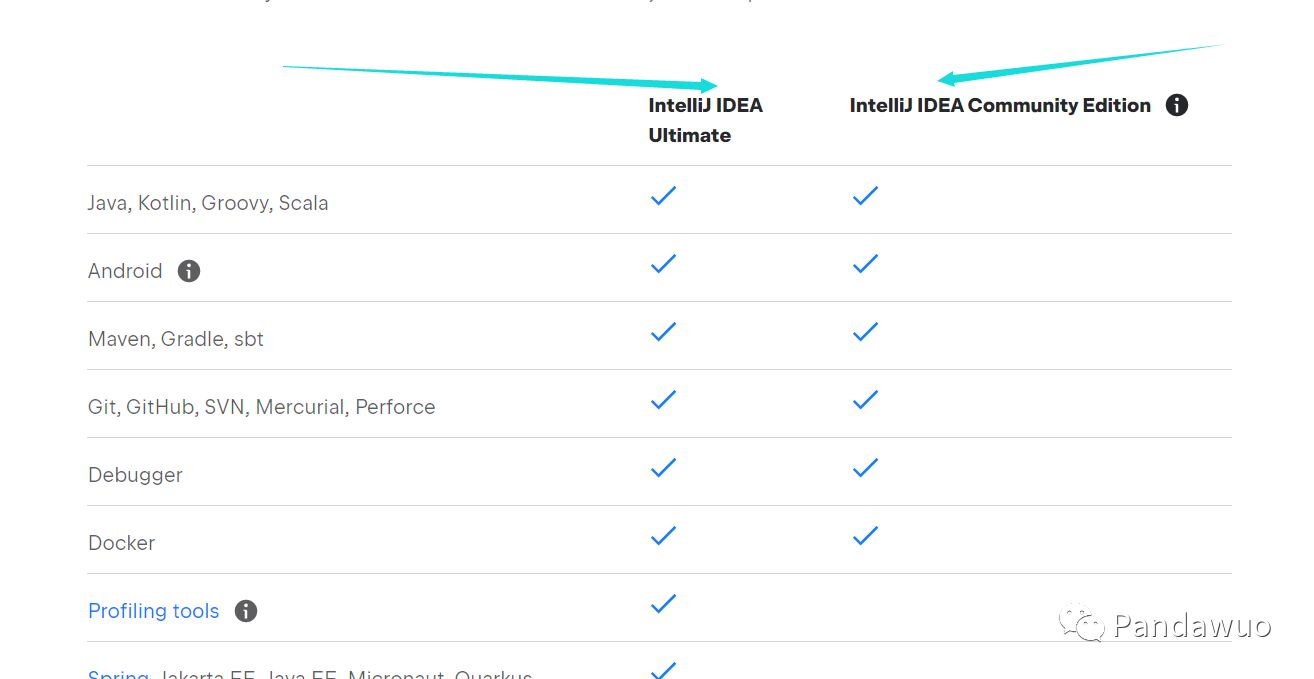Click the Maven, Gradle, sbt row label
The height and width of the screenshot is (679, 1314).
(x=176, y=339)
